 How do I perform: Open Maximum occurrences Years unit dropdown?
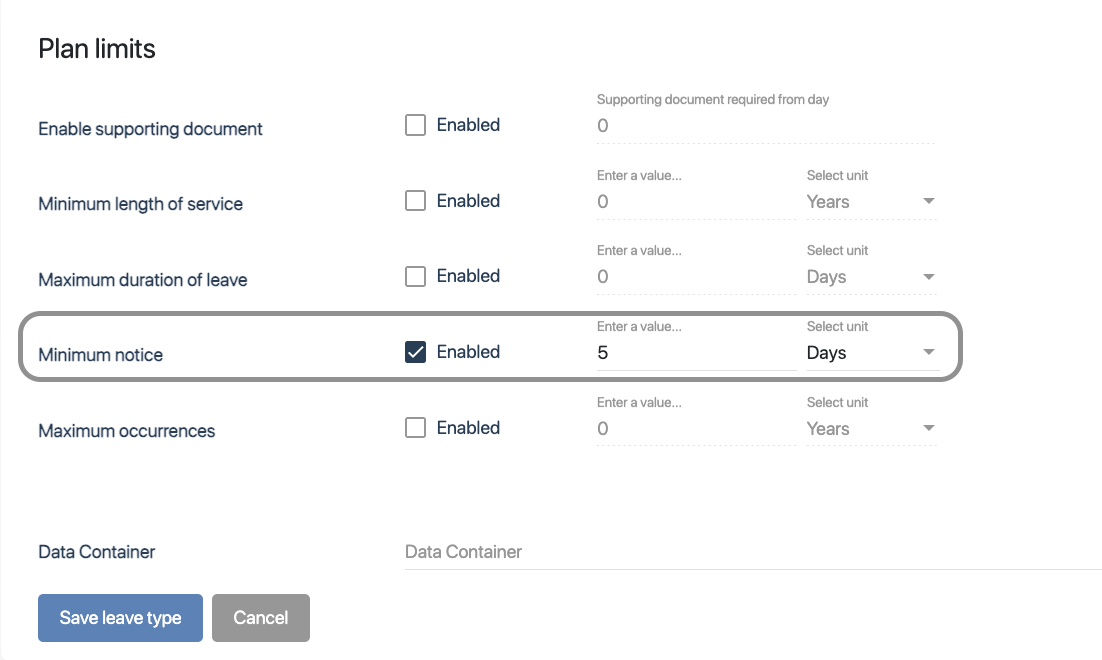(x=871, y=429)
